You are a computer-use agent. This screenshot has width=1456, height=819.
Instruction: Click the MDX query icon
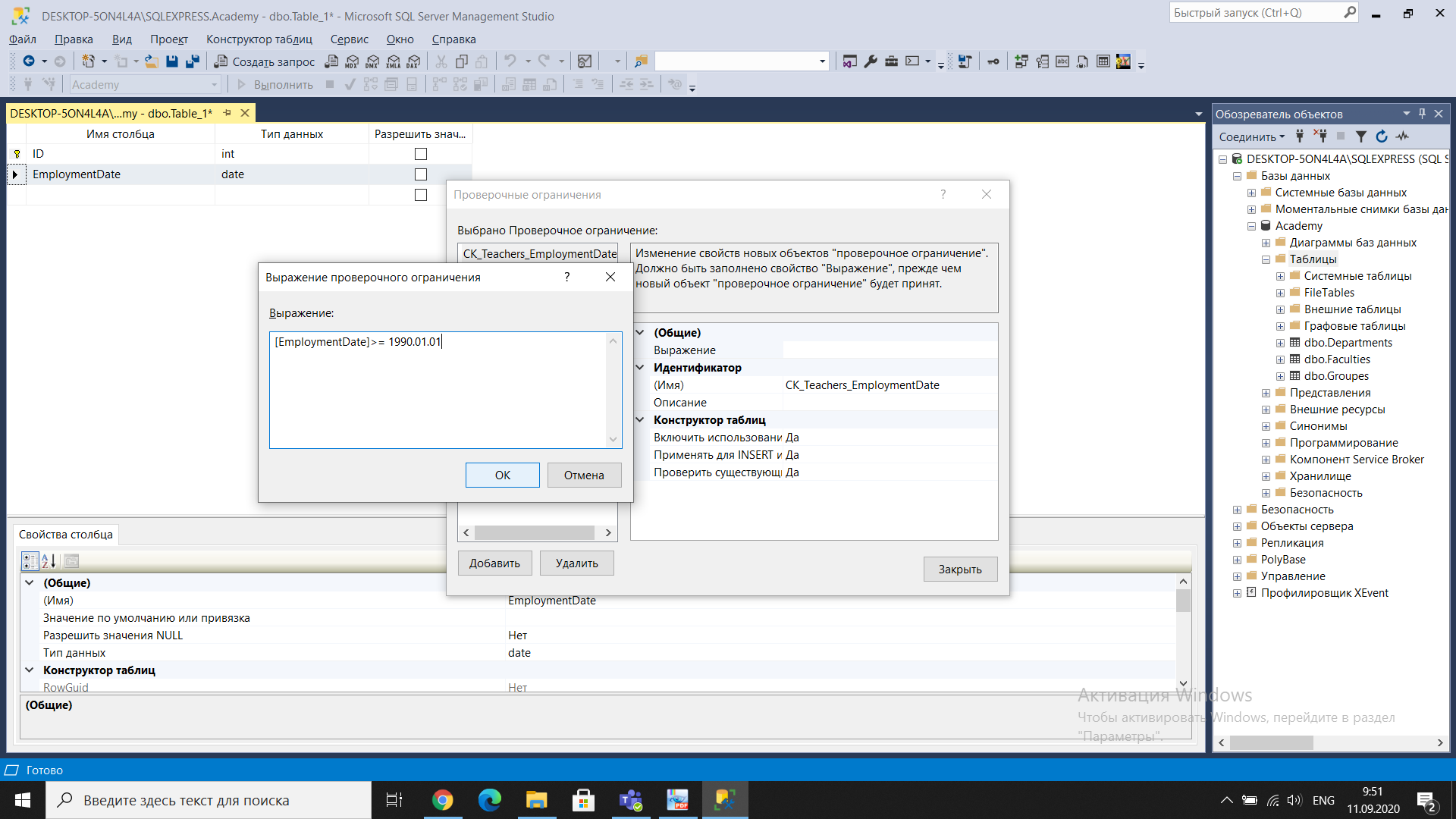[x=352, y=61]
